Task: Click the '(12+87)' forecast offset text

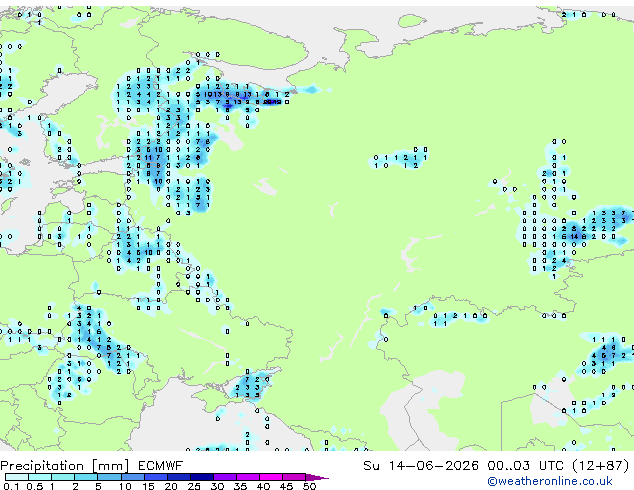Action: (601, 466)
